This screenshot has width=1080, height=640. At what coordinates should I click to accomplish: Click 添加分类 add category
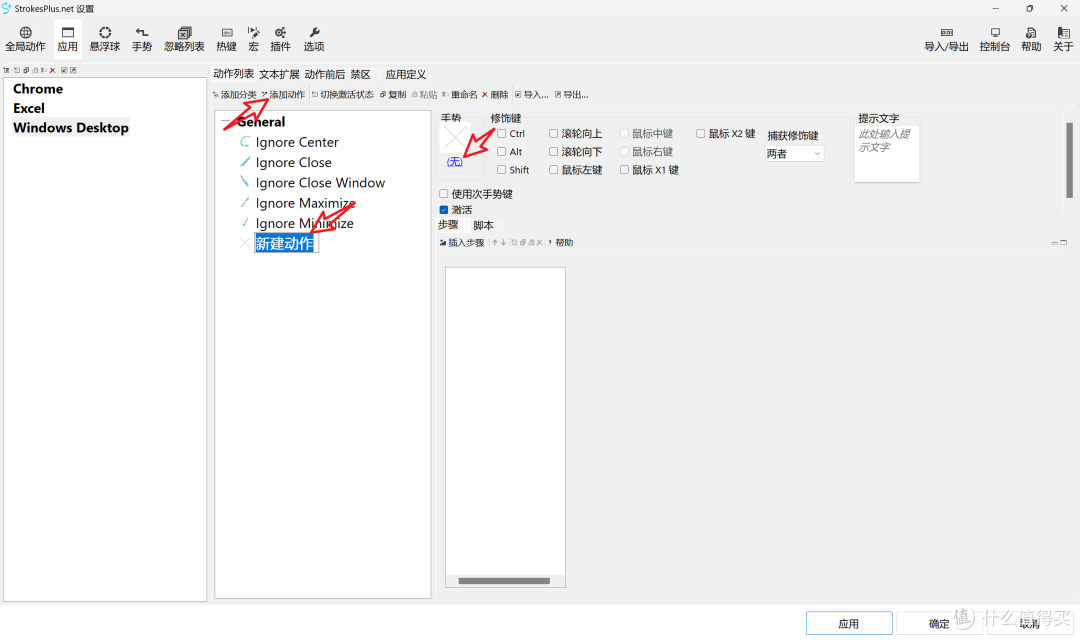[235, 94]
